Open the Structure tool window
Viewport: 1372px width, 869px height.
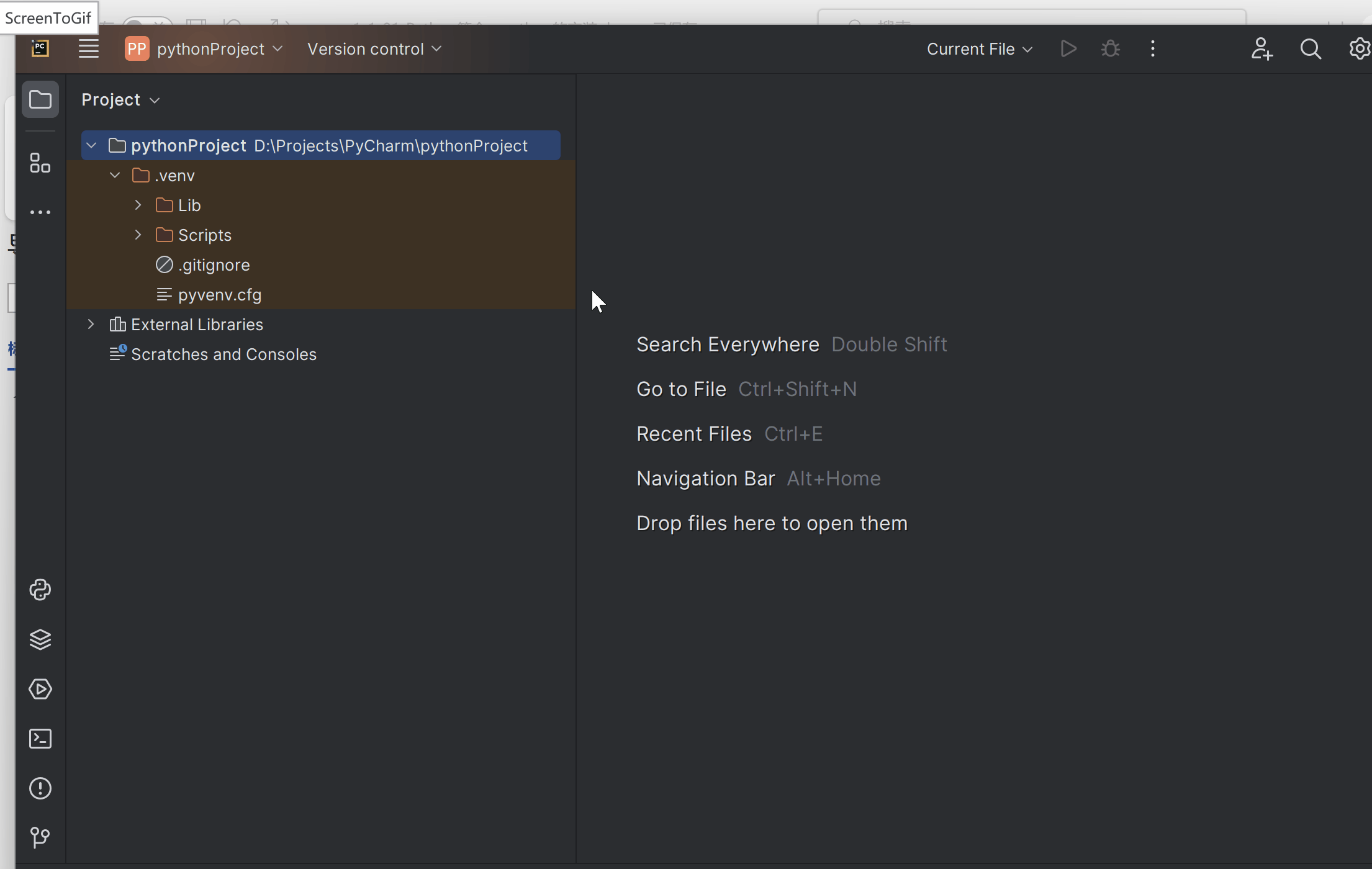40,163
